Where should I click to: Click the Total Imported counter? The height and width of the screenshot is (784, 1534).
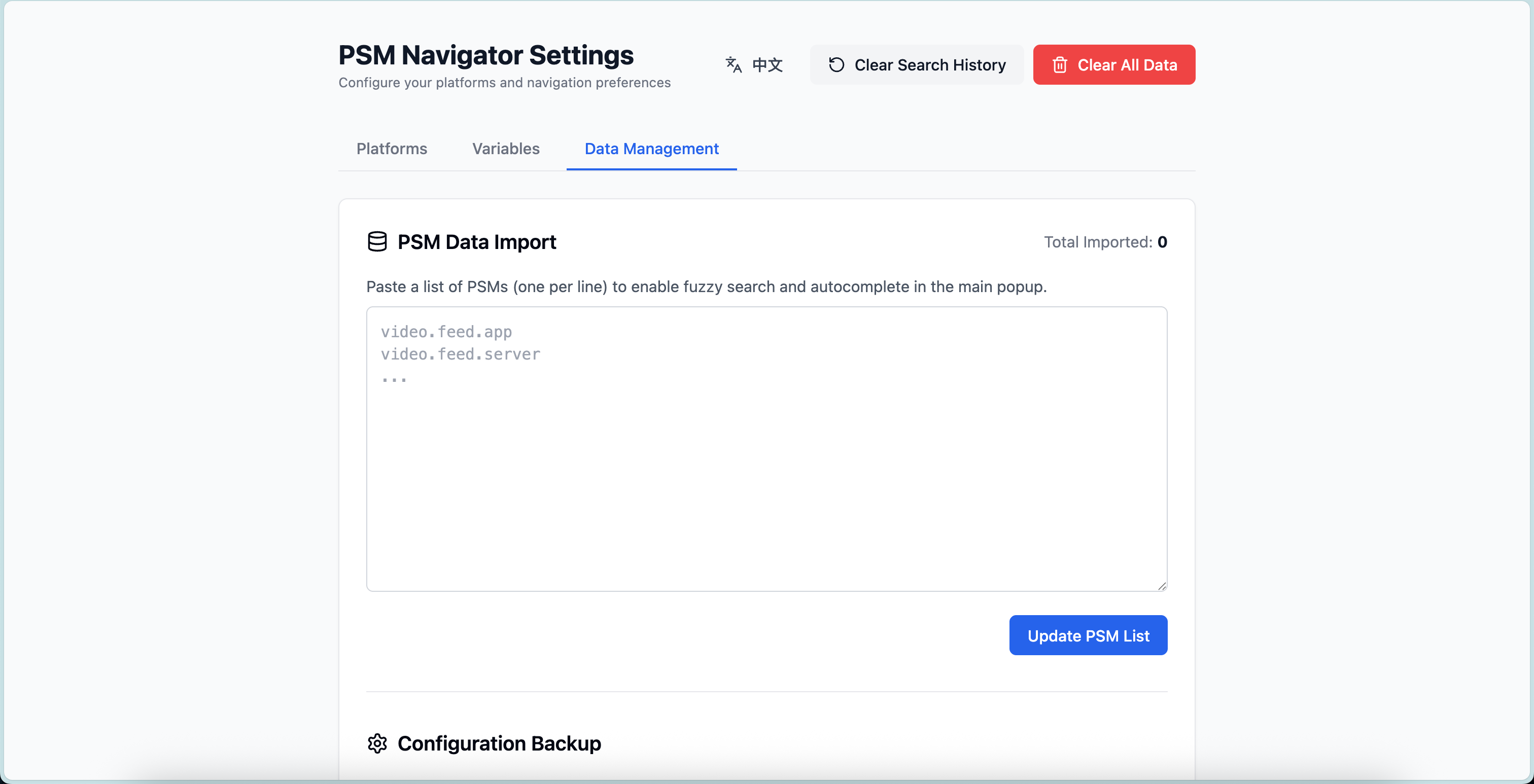1105,242
